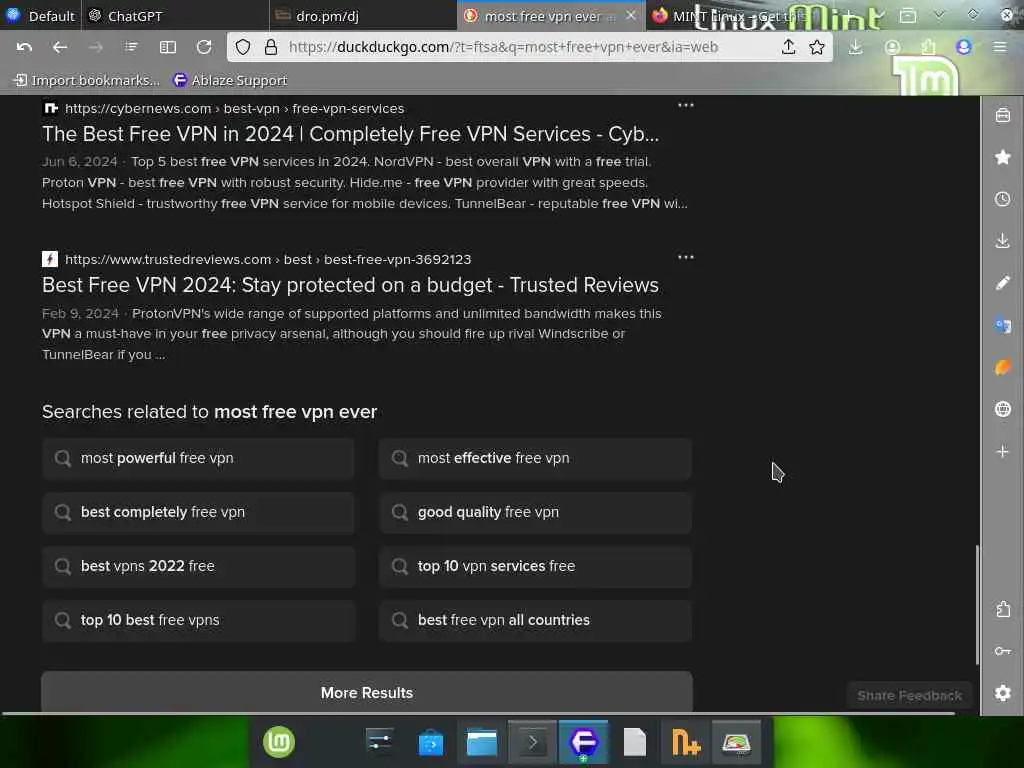Click the trustedreviews.com result URL breadcrumb

(x=268, y=259)
